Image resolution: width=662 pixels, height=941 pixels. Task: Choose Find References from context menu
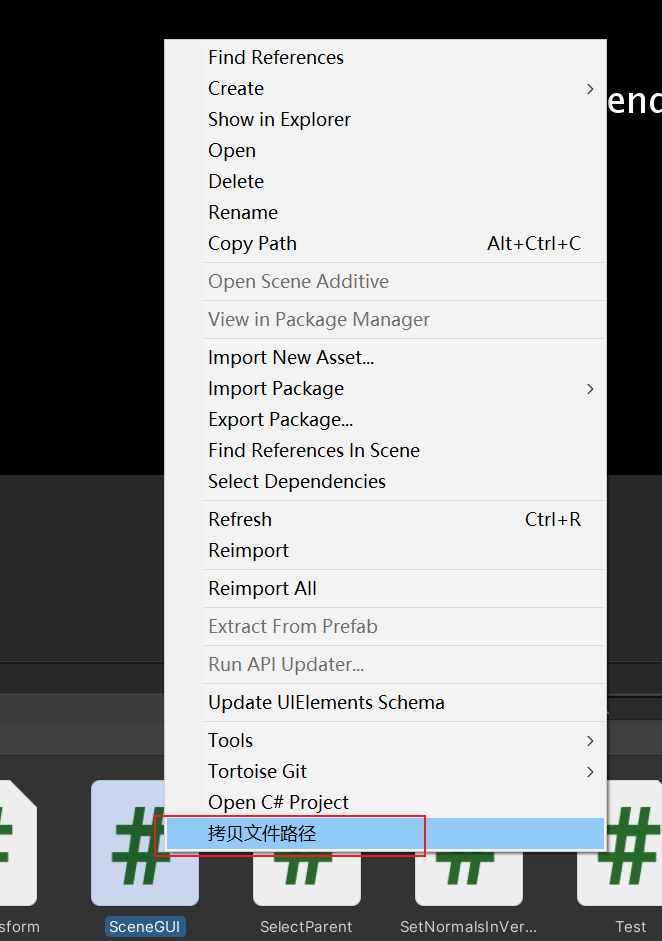275,58
